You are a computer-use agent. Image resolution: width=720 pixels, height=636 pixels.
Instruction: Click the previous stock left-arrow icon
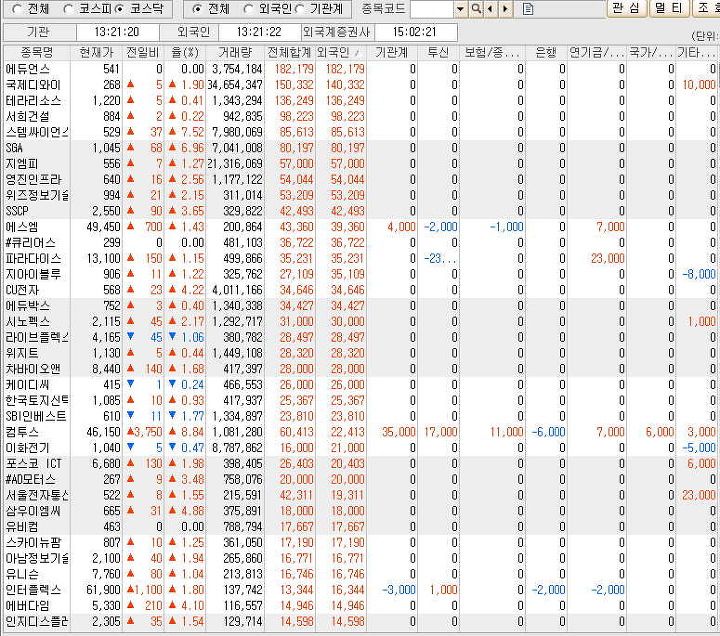point(491,9)
